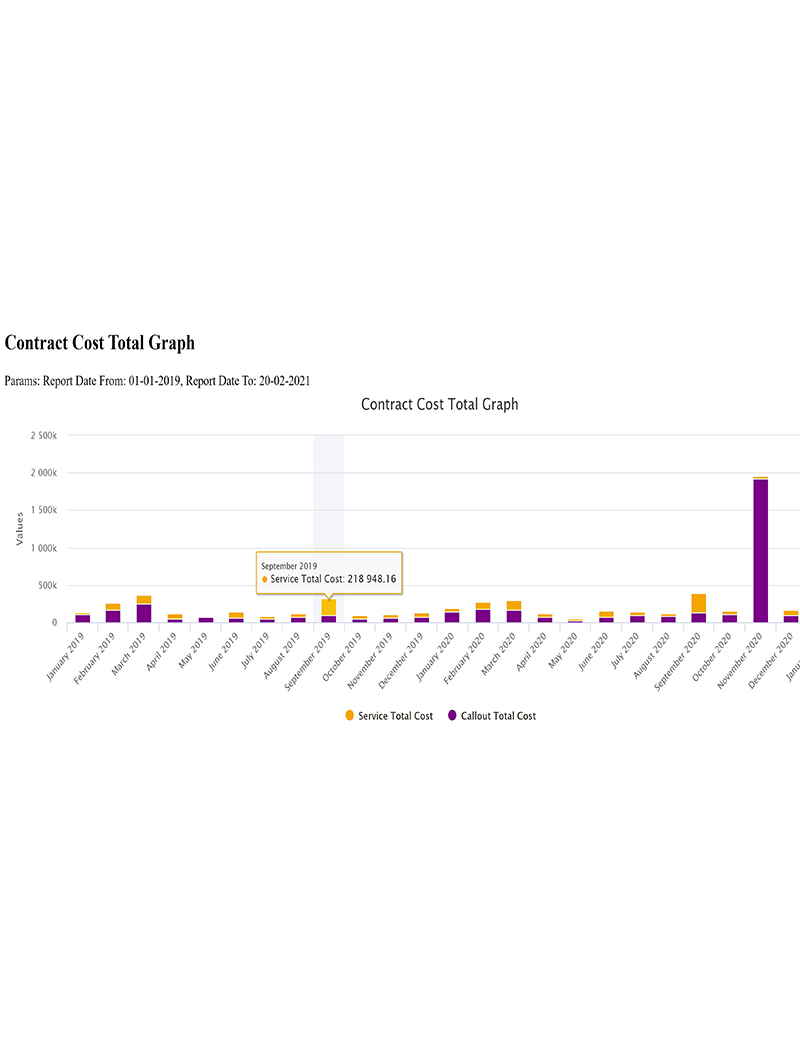
Task: Click the September 2020 orange service bar
Action: 698,603
